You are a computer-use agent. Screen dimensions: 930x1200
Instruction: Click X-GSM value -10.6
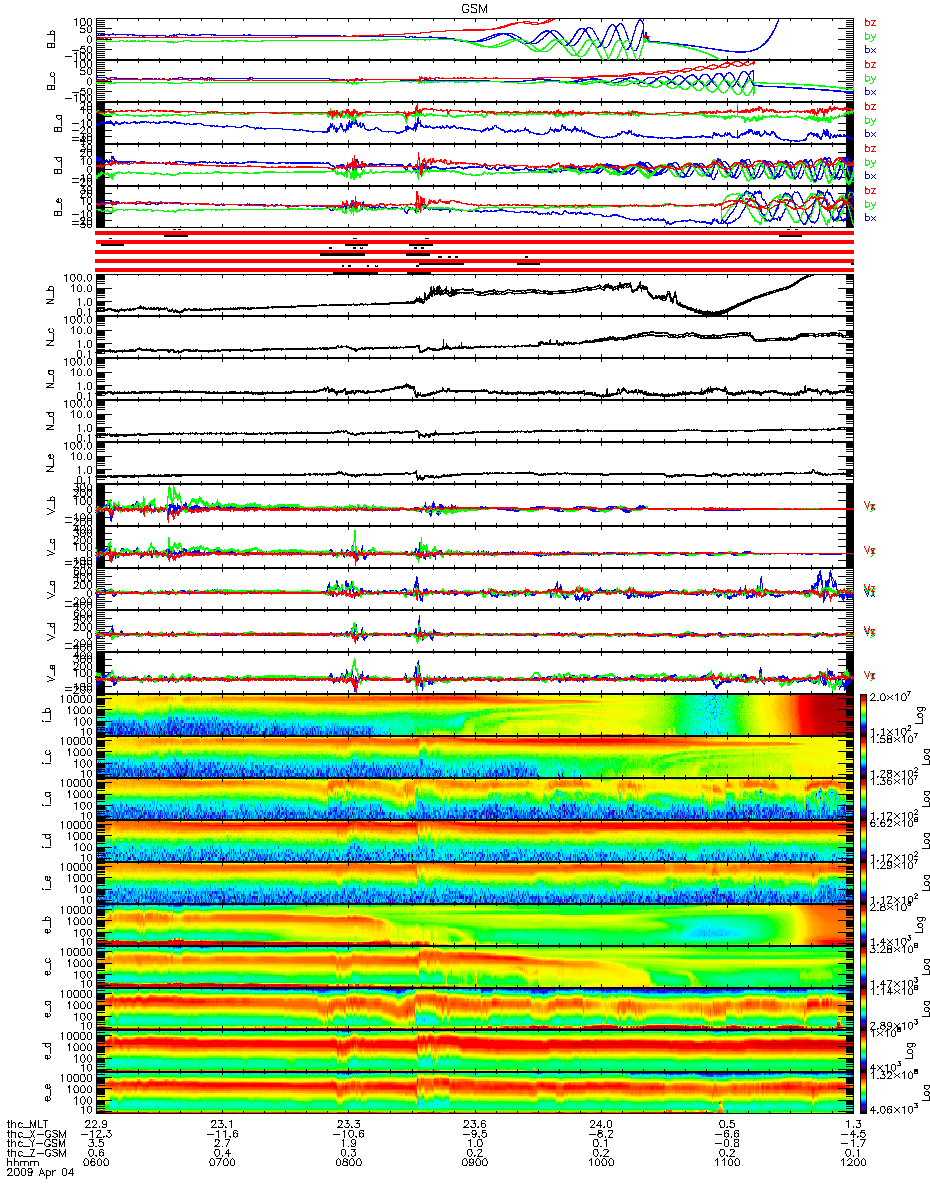(348, 1134)
